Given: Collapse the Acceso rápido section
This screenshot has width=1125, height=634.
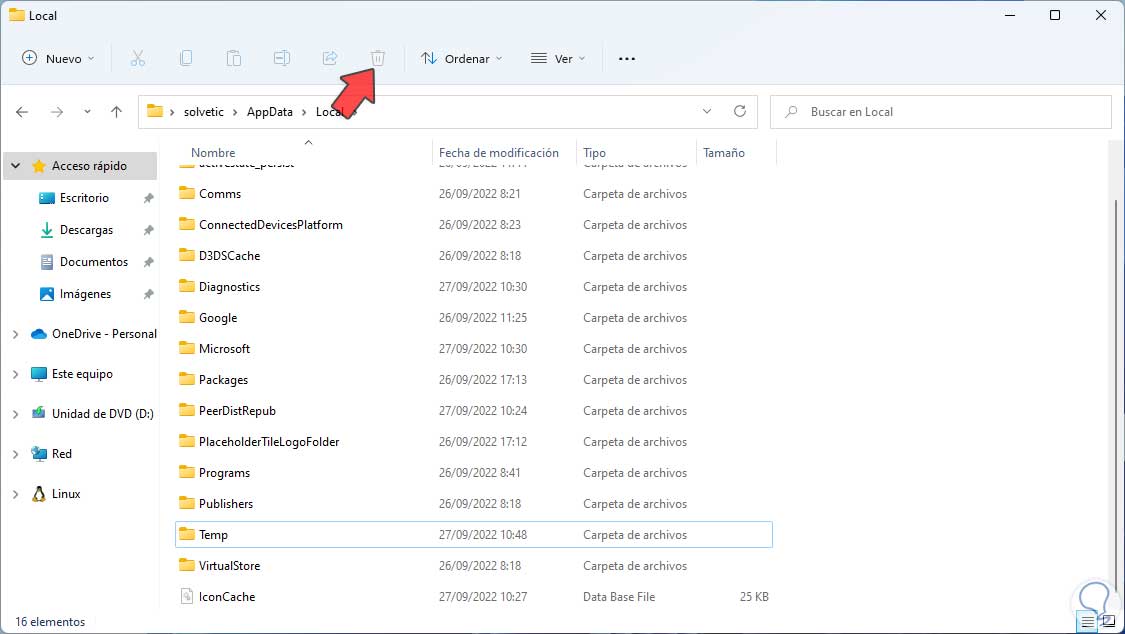Looking at the screenshot, I should (16, 166).
